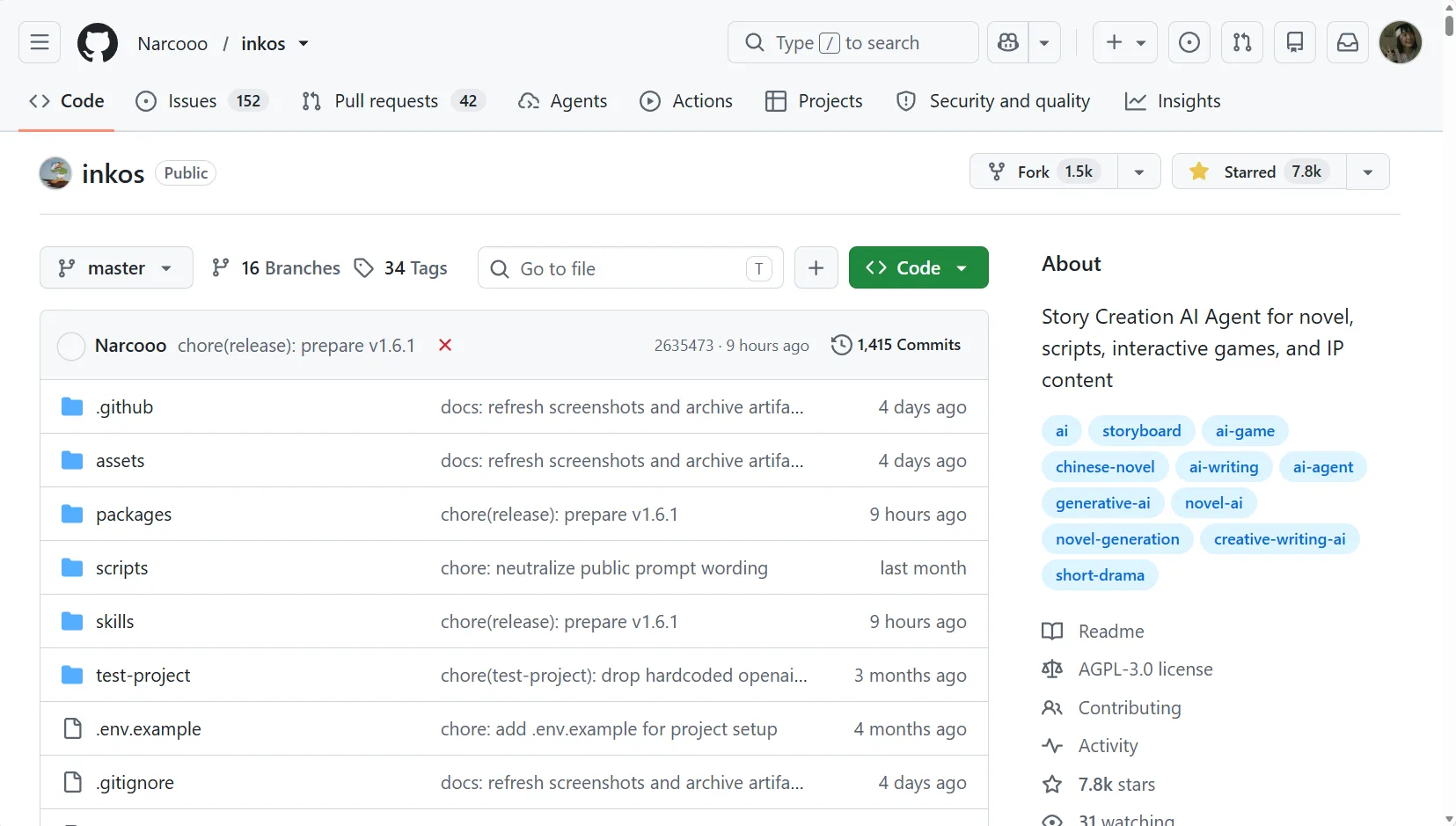The image size is (1456, 826).
Task: Open the .env.example file name
Action: 149,728
